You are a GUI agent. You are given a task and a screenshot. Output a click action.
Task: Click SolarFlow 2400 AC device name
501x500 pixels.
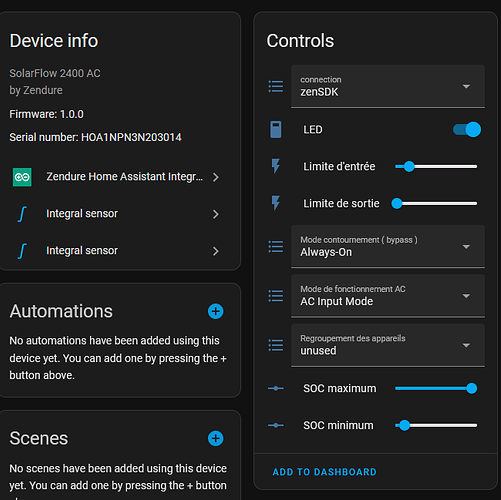click(x=55, y=73)
